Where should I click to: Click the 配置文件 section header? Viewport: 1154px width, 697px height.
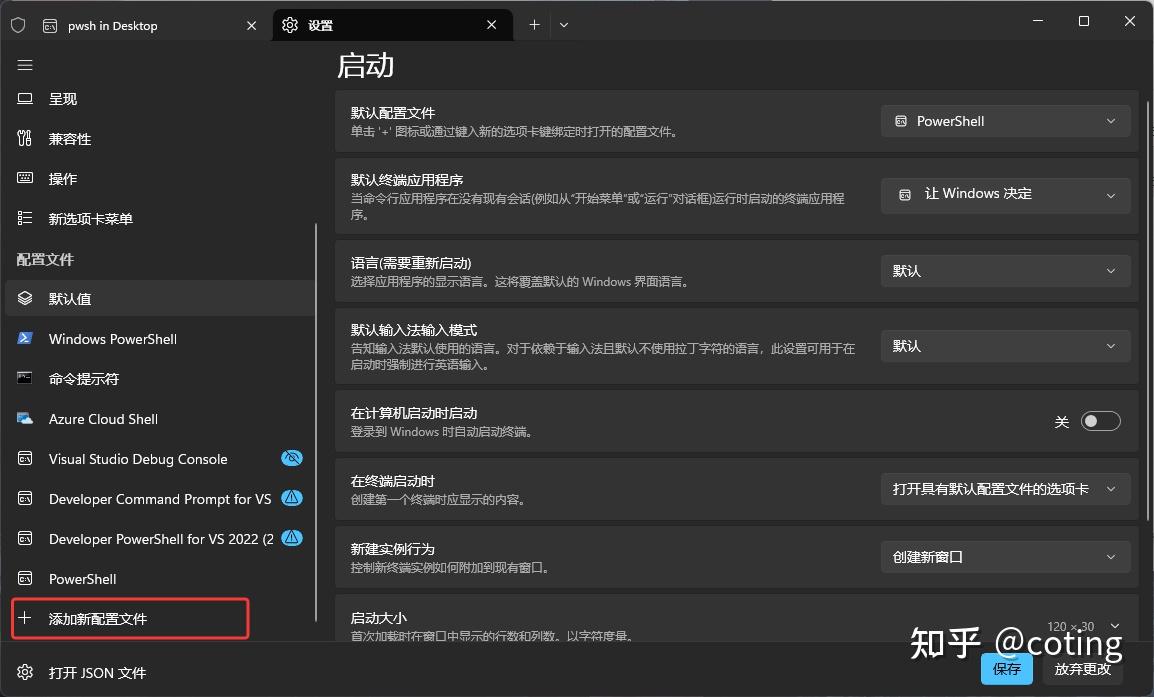pos(46,259)
